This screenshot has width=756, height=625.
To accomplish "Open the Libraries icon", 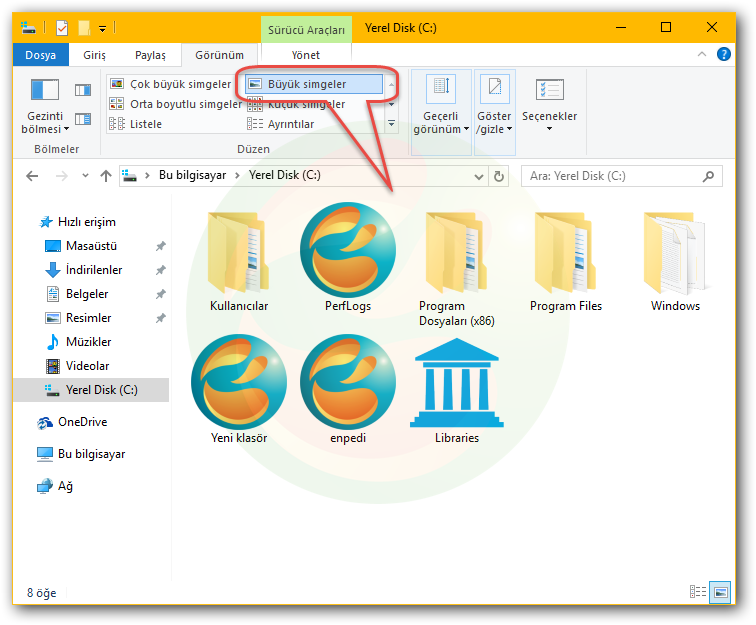I will coord(457,382).
